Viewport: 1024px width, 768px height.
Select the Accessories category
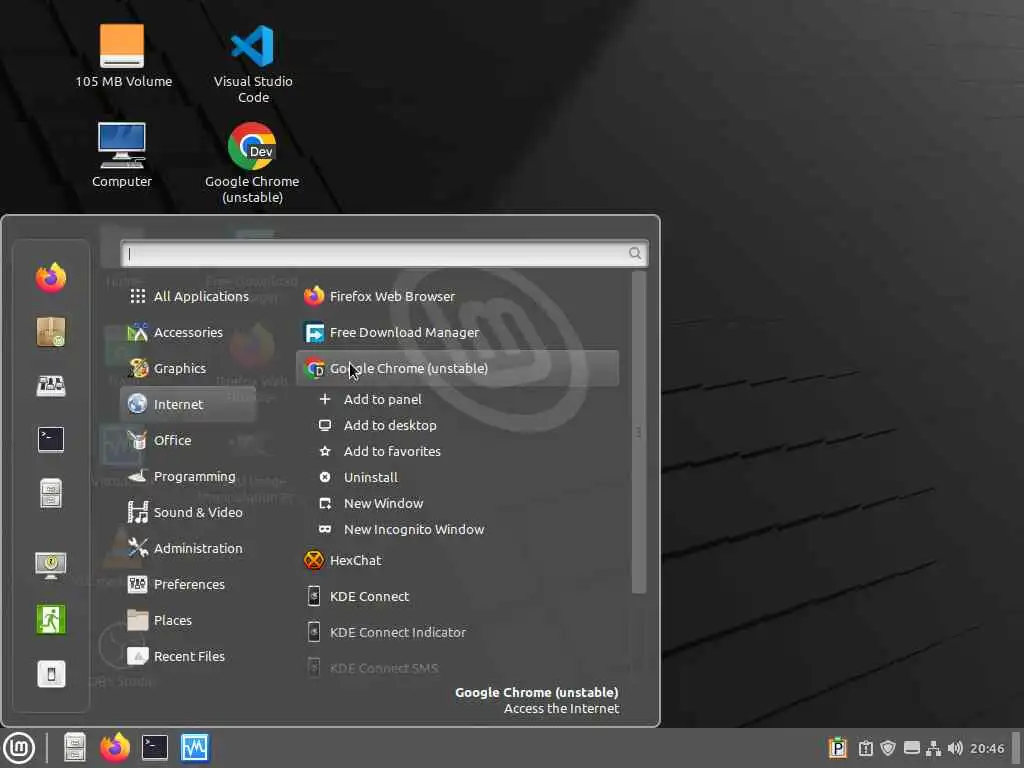coord(188,332)
